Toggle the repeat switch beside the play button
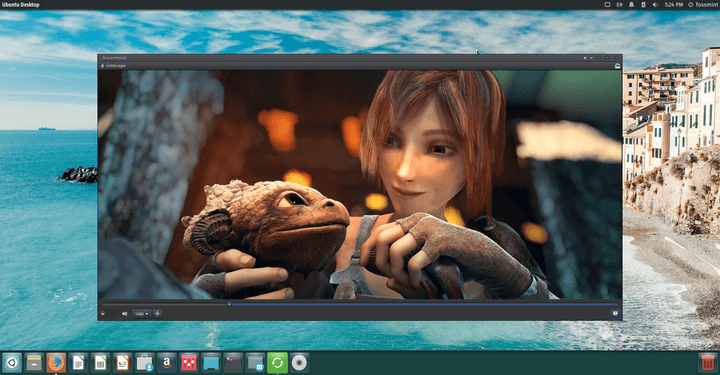Image resolution: width=720 pixels, height=375 pixels. [112, 314]
